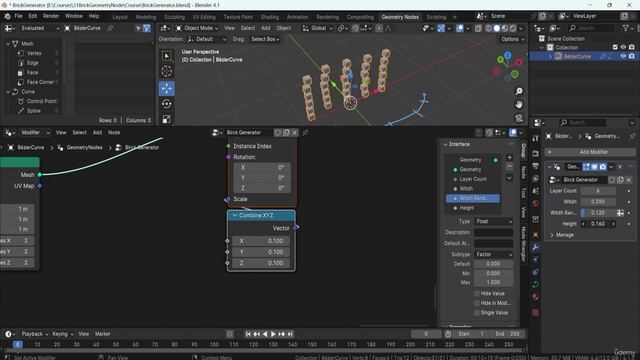
Task: Jump to timeline end frame
Action: (x=290, y=334)
